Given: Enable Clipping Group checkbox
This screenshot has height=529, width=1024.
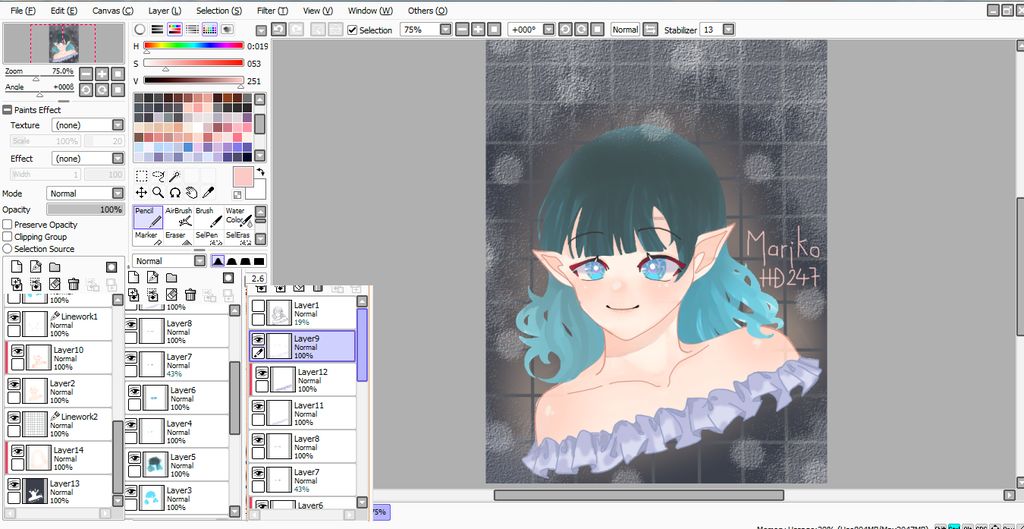Looking at the screenshot, I should [8, 237].
